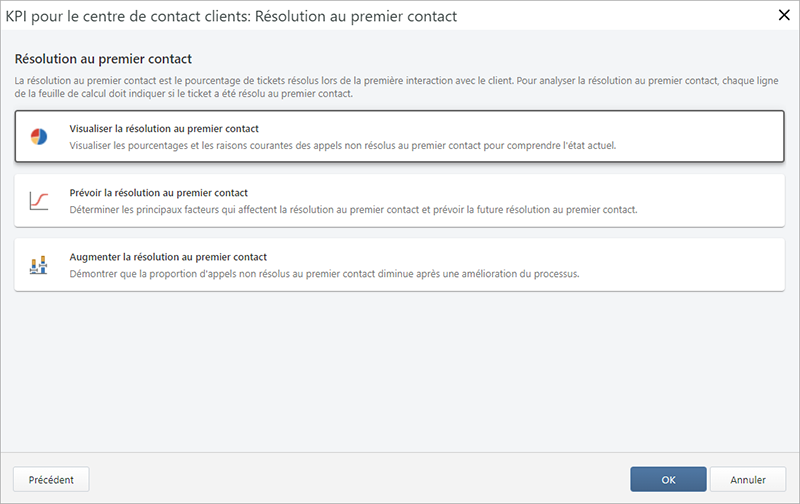Choose "Prévoir la résolution au premier contact" title
Viewport: 800px width, 504px height.
click(x=158, y=192)
